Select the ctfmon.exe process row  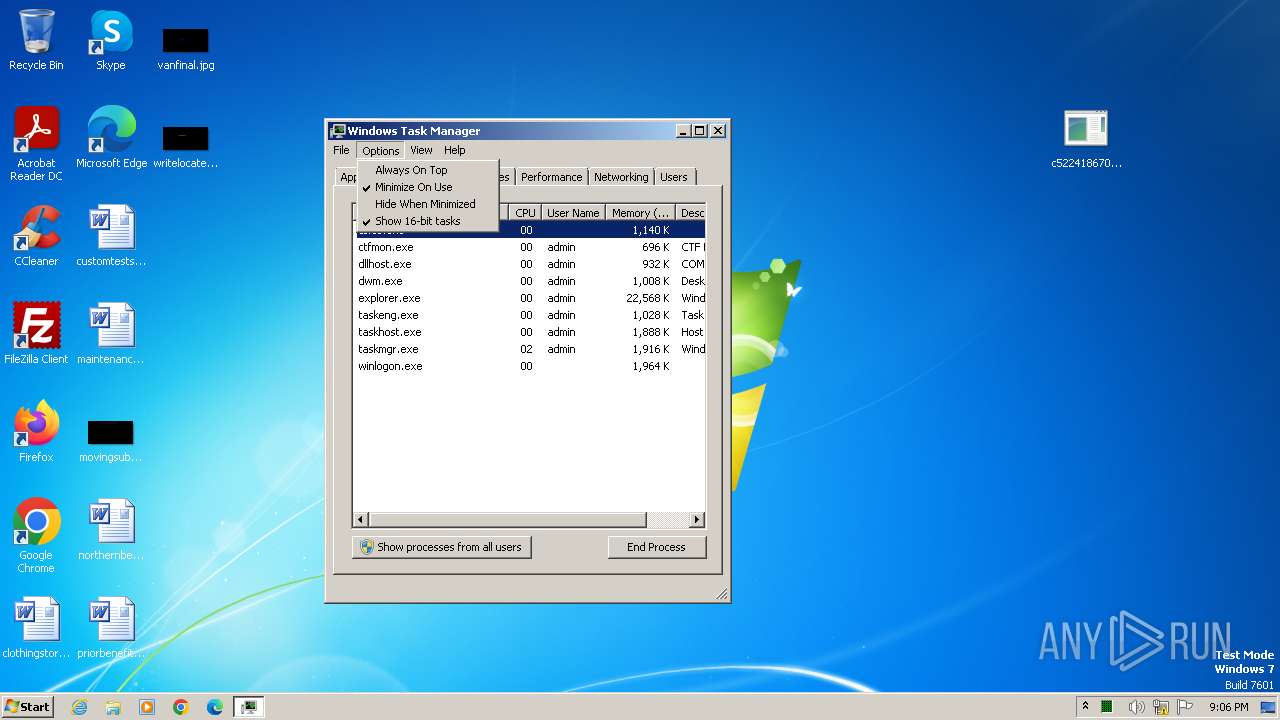click(x=529, y=247)
